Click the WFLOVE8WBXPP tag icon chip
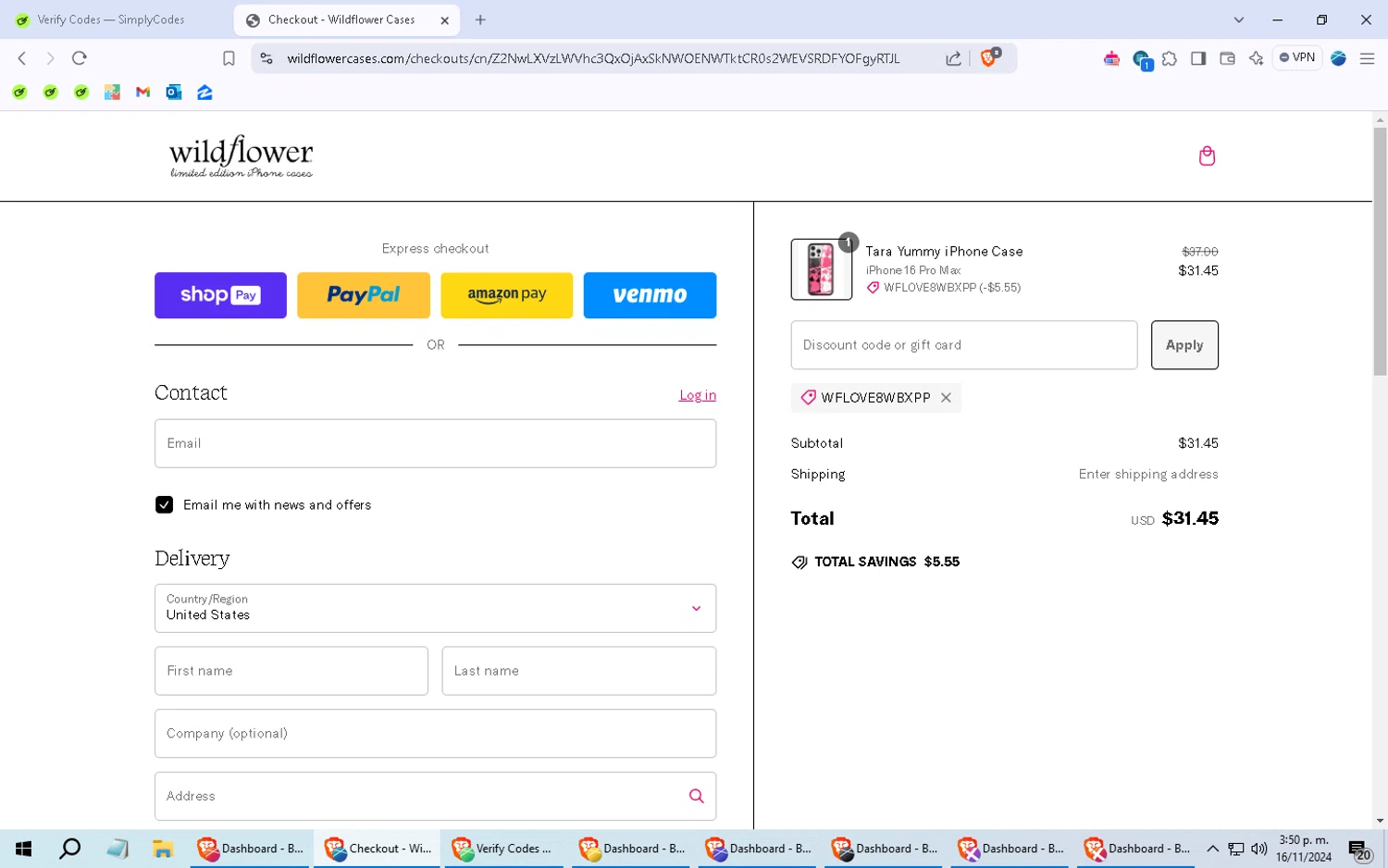Viewport: 1388px width, 868px height. [x=808, y=397]
